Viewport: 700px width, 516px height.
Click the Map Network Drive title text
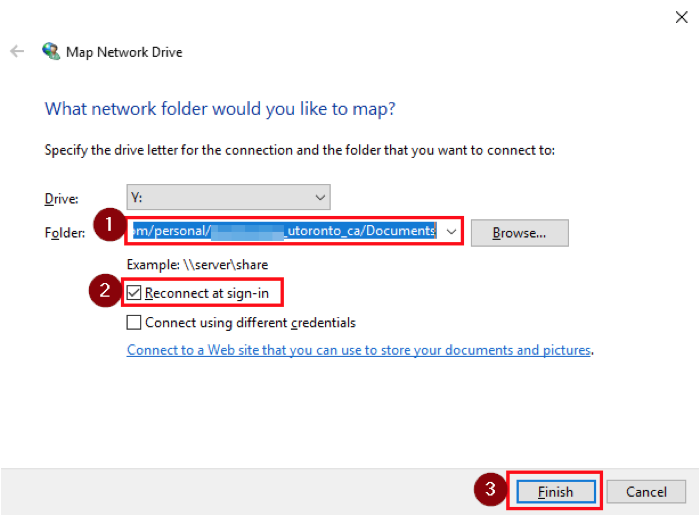124,52
